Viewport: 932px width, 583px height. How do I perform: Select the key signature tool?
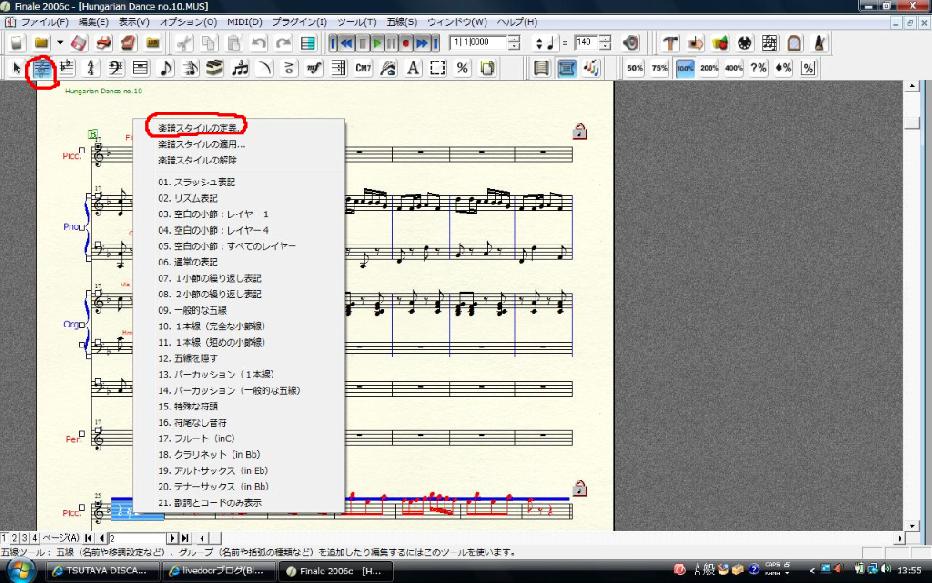(68, 67)
